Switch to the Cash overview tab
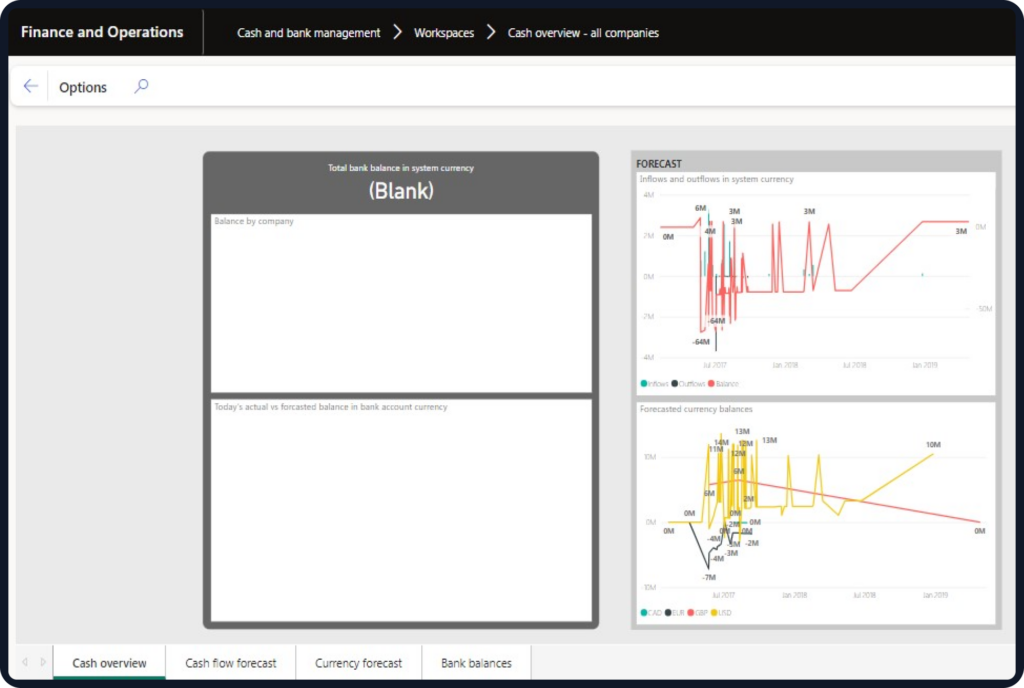 pyautogui.click(x=109, y=663)
